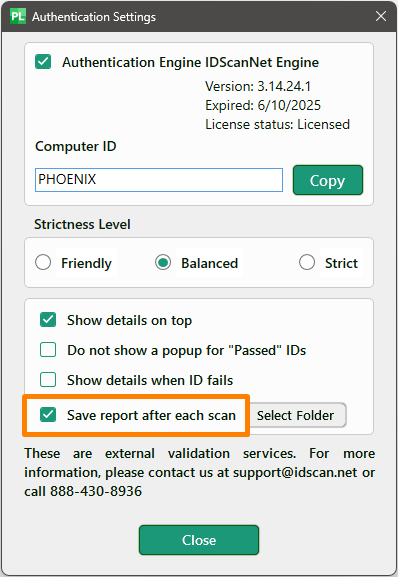Copy the Computer ID using the Copy button
398x577 pixels.
point(328,180)
